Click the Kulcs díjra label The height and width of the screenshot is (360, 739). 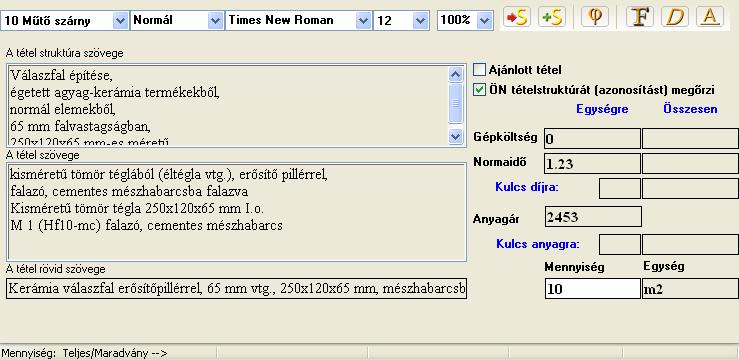(x=527, y=187)
